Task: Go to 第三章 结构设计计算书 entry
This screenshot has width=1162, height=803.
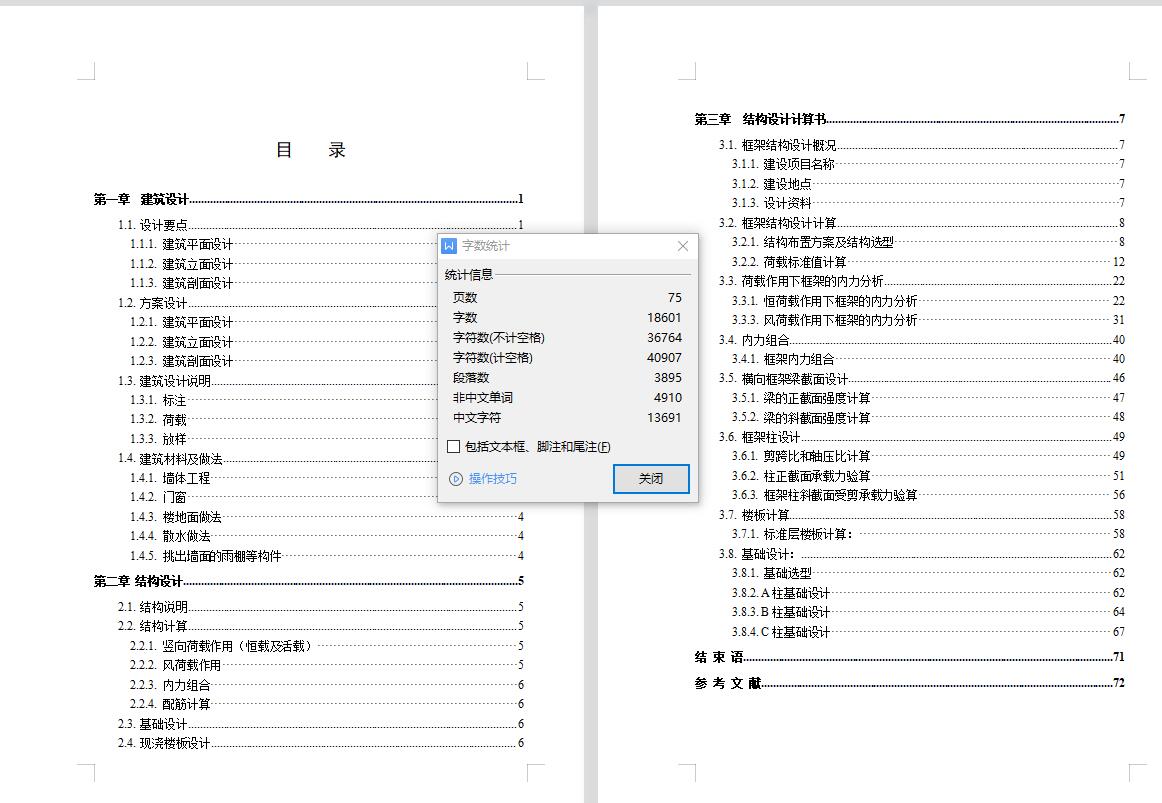Action: coord(909,119)
